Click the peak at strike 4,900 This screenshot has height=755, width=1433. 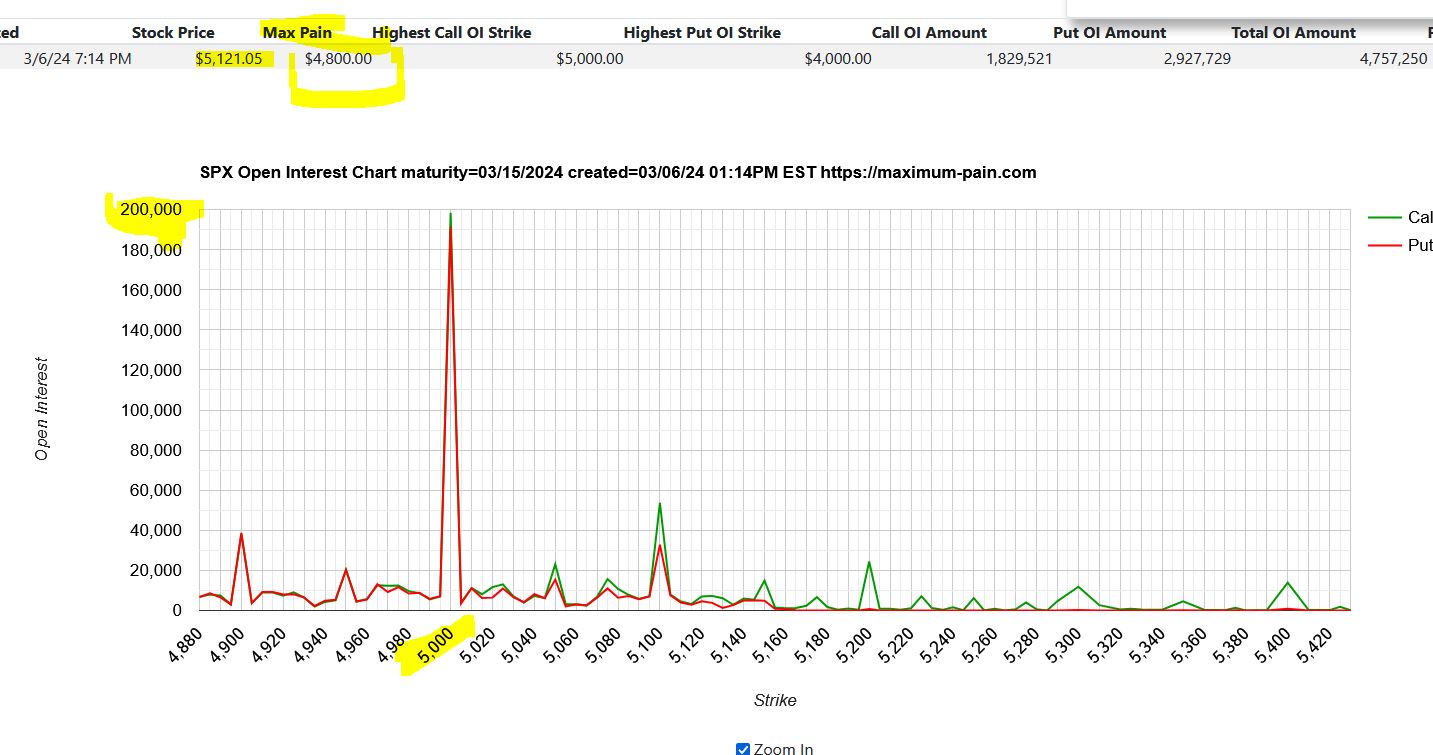241,534
